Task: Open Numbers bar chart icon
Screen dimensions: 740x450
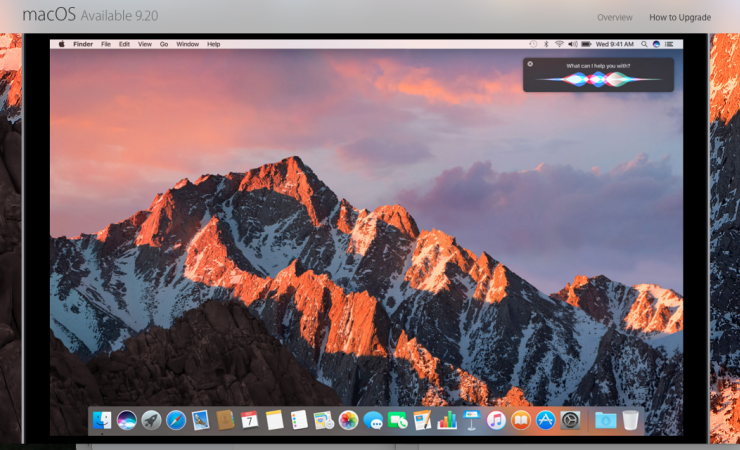Action: pyautogui.click(x=447, y=420)
